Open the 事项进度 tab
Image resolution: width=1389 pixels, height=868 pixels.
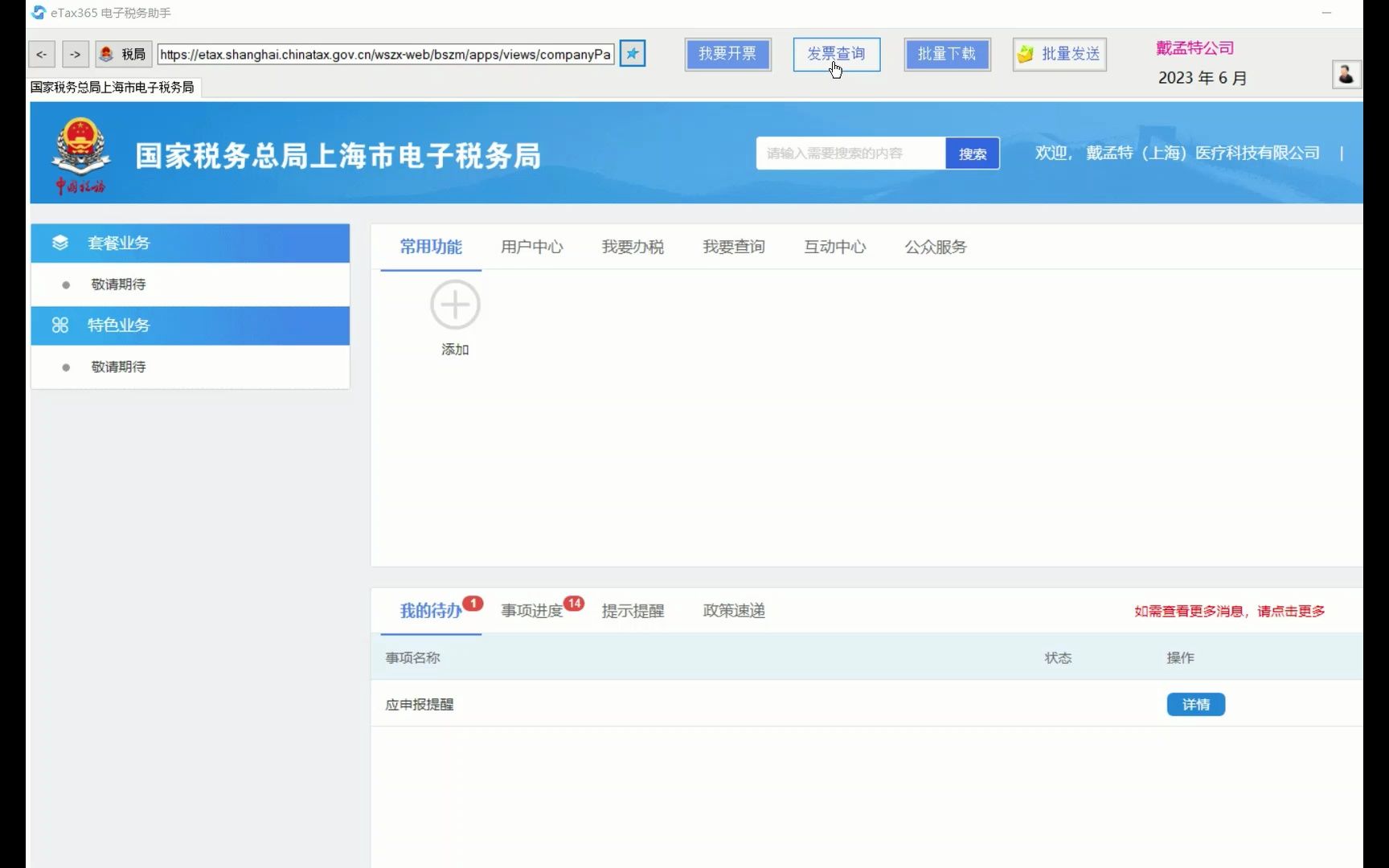(532, 611)
